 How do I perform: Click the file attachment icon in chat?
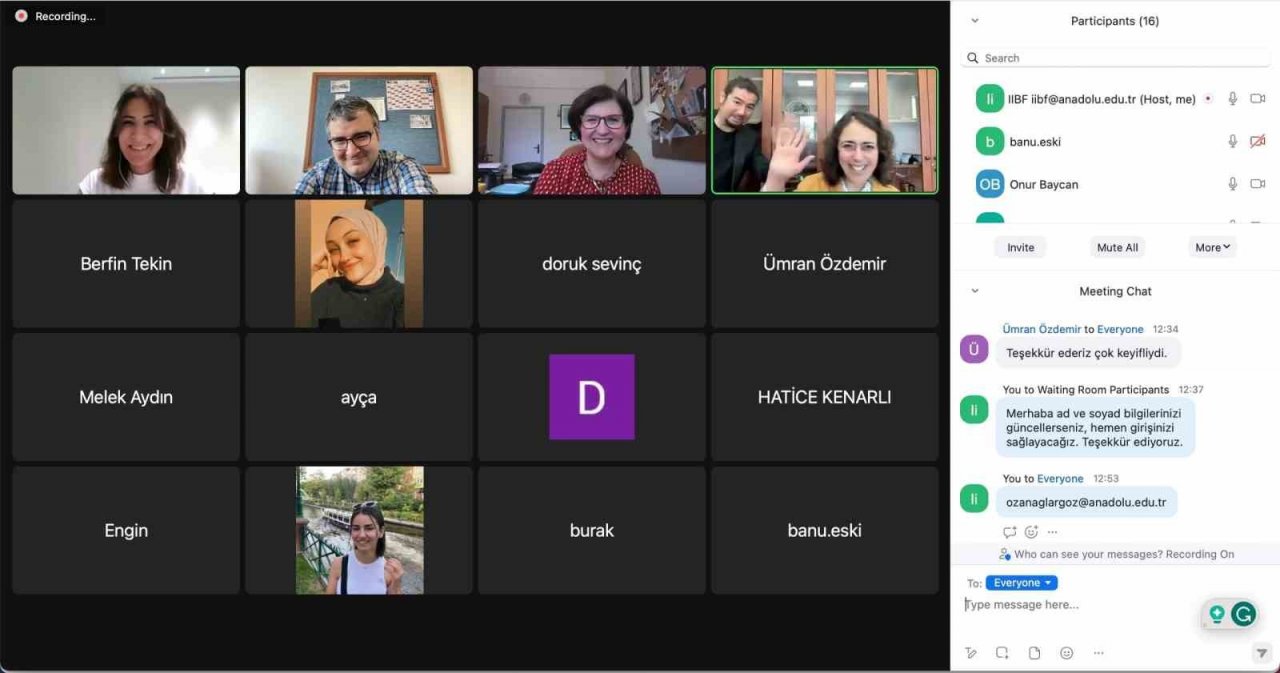(x=1034, y=653)
